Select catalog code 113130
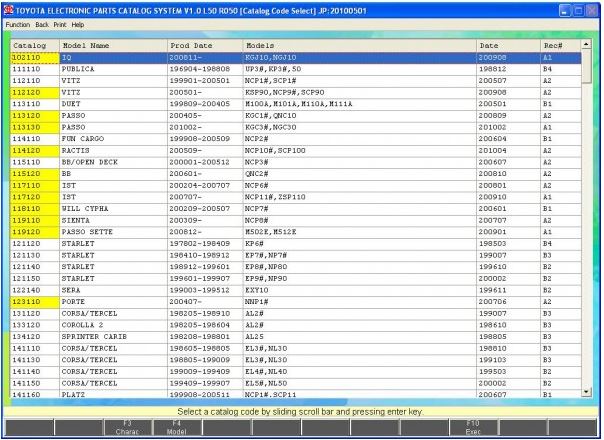The width and height of the screenshot is (604, 440). (x=35, y=127)
